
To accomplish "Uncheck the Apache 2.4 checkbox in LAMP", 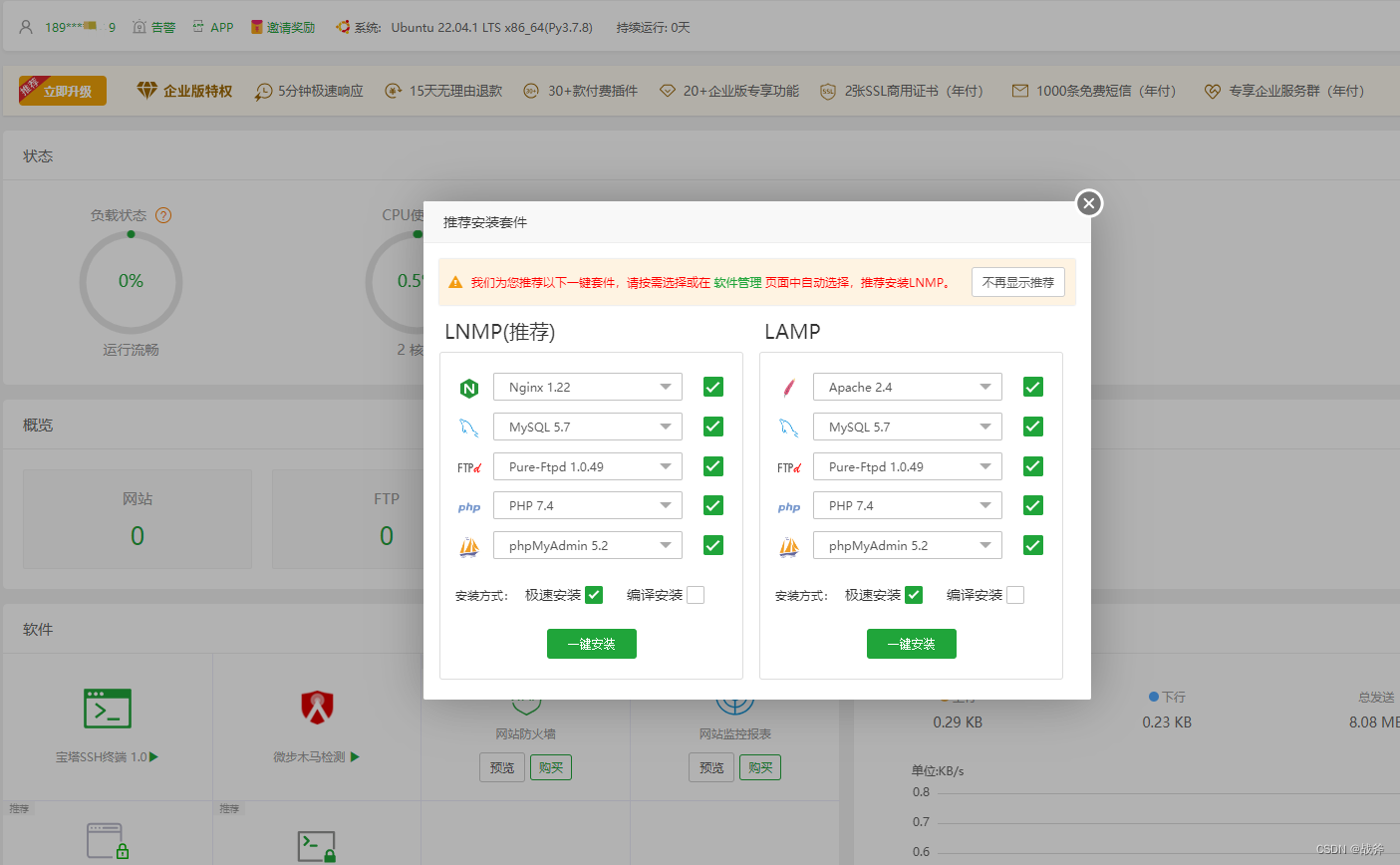I will tap(1033, 387).
